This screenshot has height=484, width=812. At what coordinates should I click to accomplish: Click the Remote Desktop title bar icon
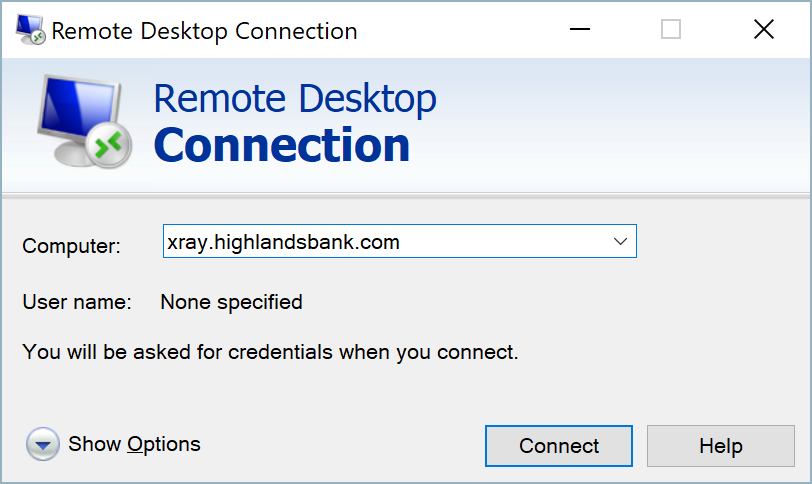(x=29, y=31)
